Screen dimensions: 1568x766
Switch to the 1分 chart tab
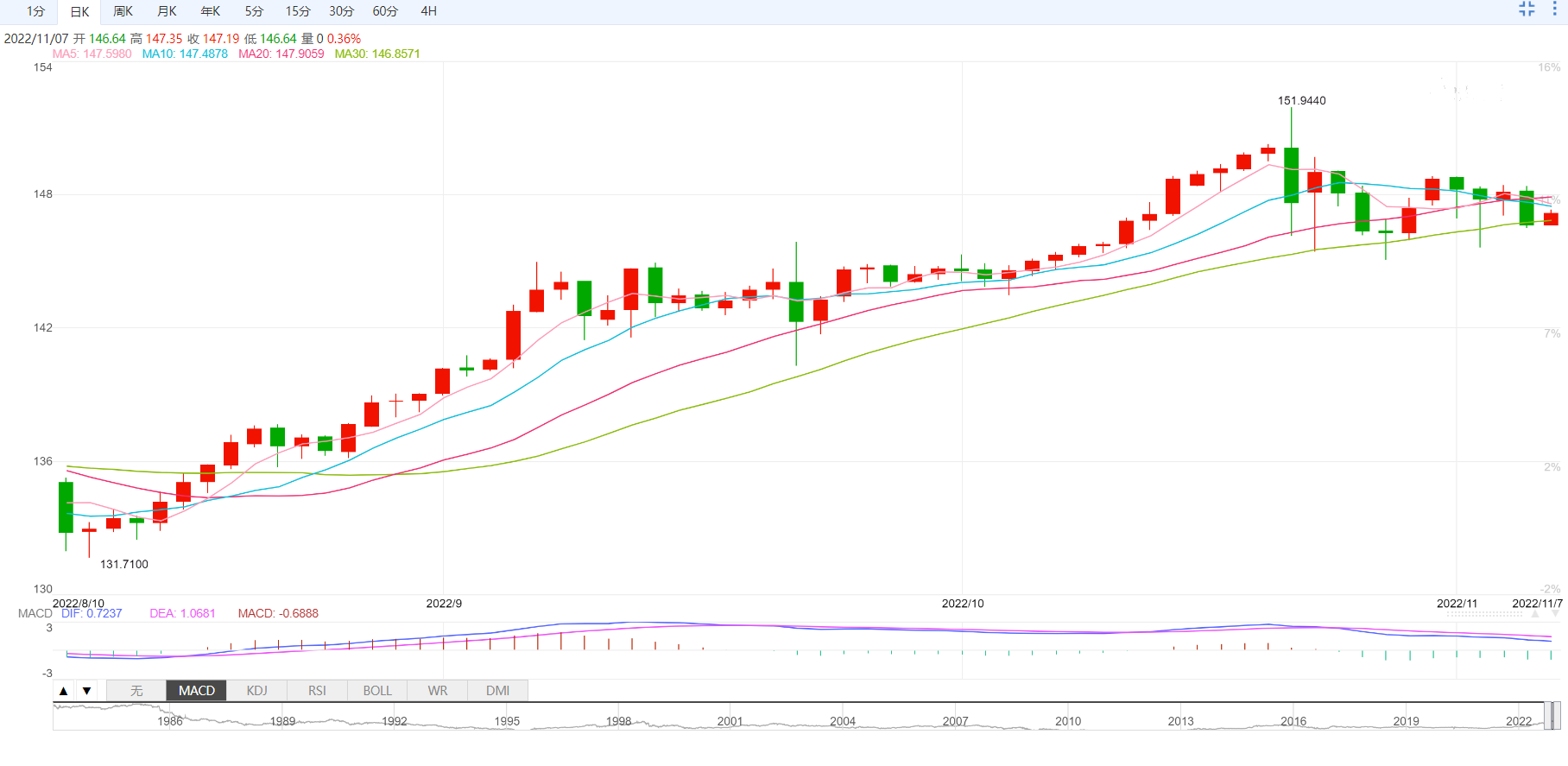[x=35, y=11]
